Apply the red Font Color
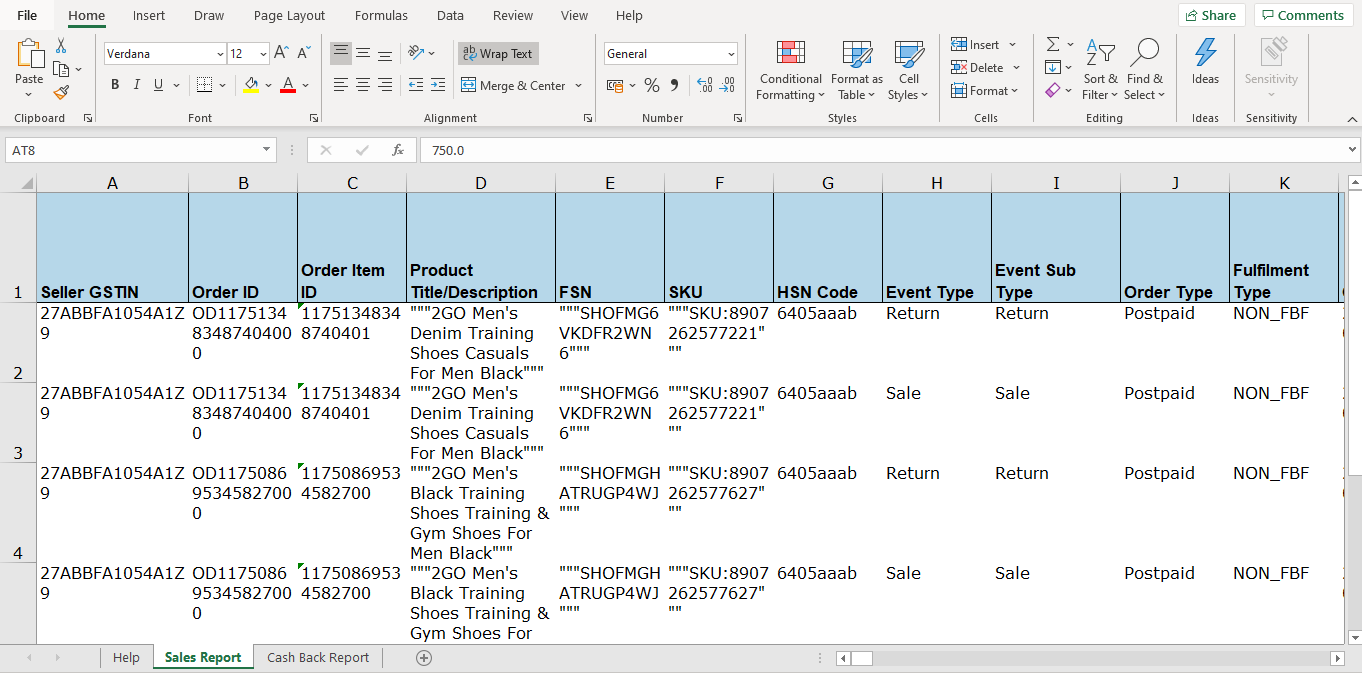This screenshot has height=673, width=1362. tap(288, 85)
